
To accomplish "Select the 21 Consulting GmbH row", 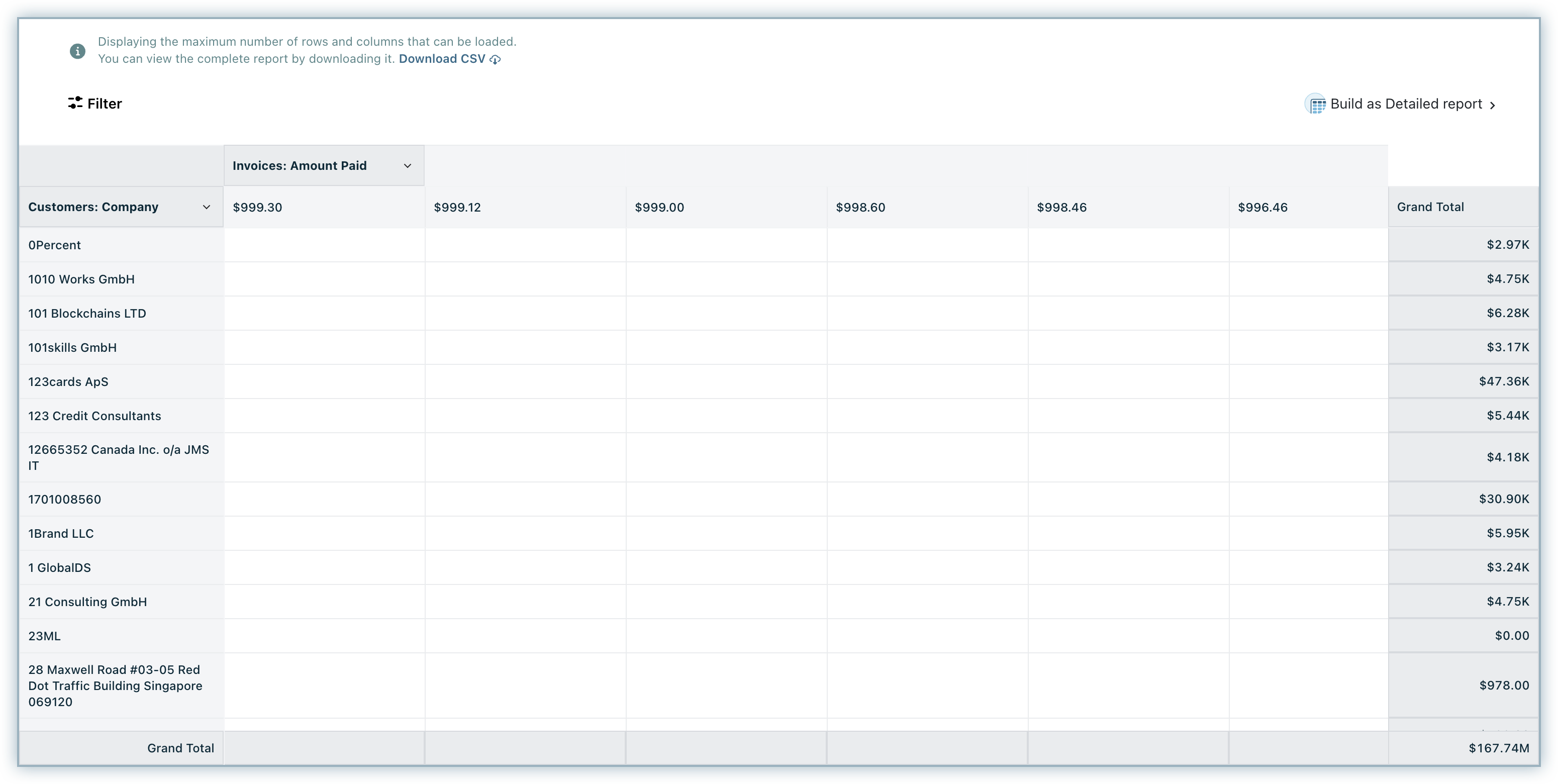I will tap(87, 602).
